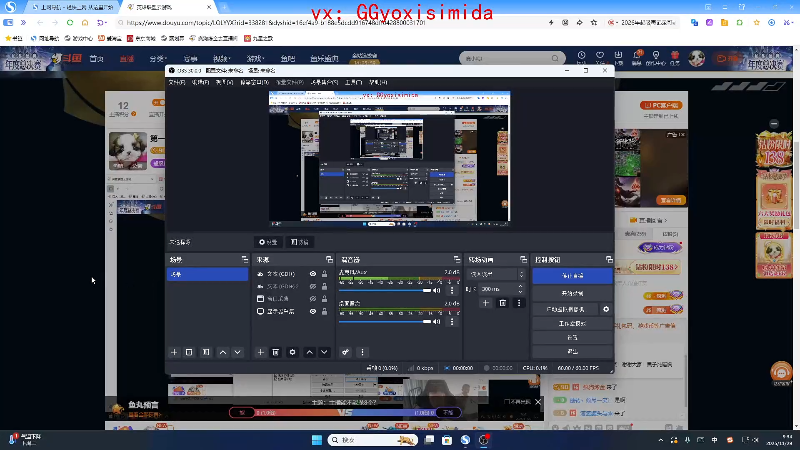Delete selected source with Sources trash icon
The width and height of the screenshot is (800, 450).
(276, 353)
